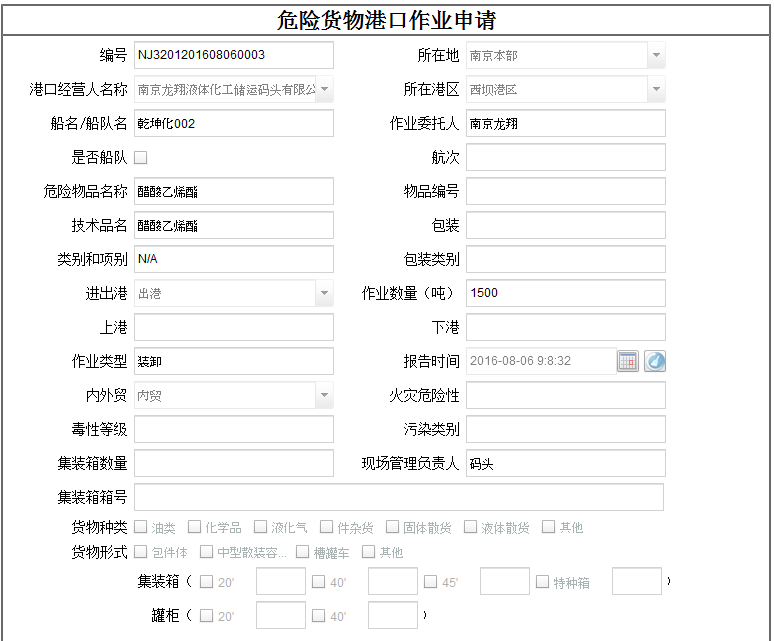Screen dimensions: 774x641
Task: Select the 集装箱箱号 input box
Action: [398, 497]
